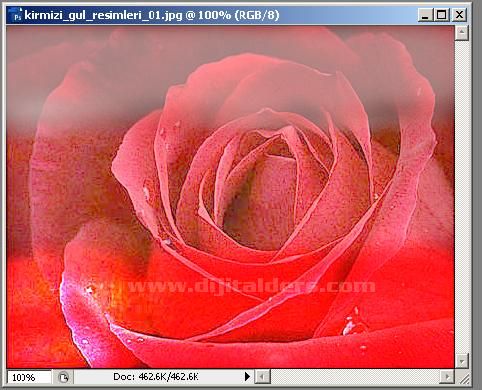Click the Photoshop document icon in title bar
The width and height of the screenshot is (482, 390).
[16, 15]
